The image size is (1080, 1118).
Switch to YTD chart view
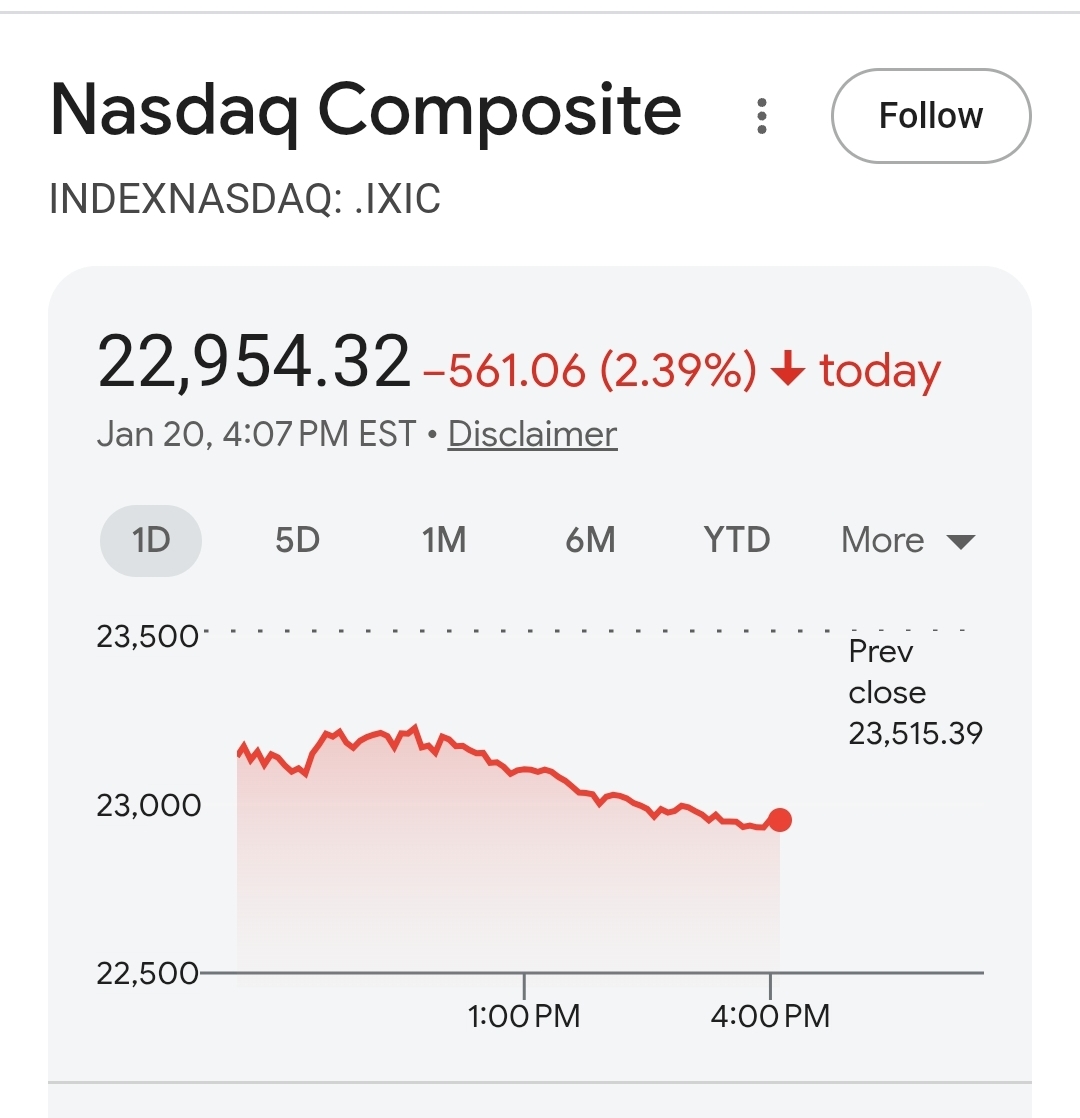click(737, 540)
